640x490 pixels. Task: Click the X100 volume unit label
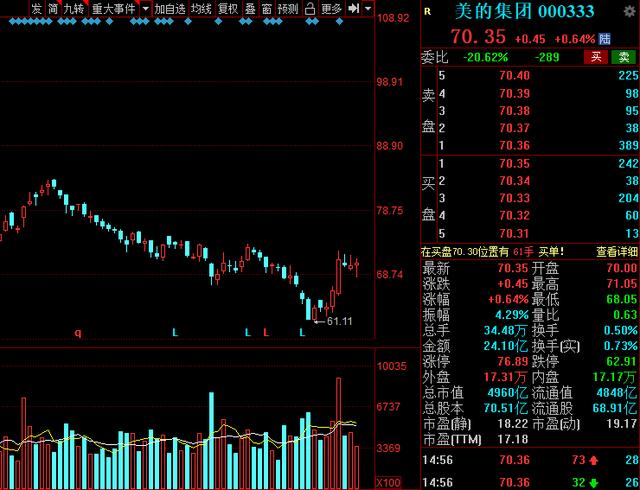388,483
